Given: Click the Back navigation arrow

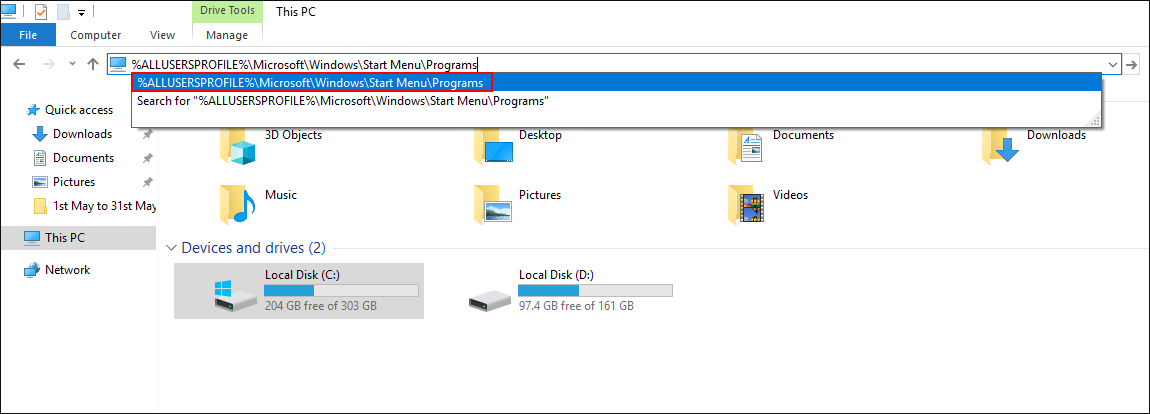Looking at the screenshot, I should coord(21,64).
